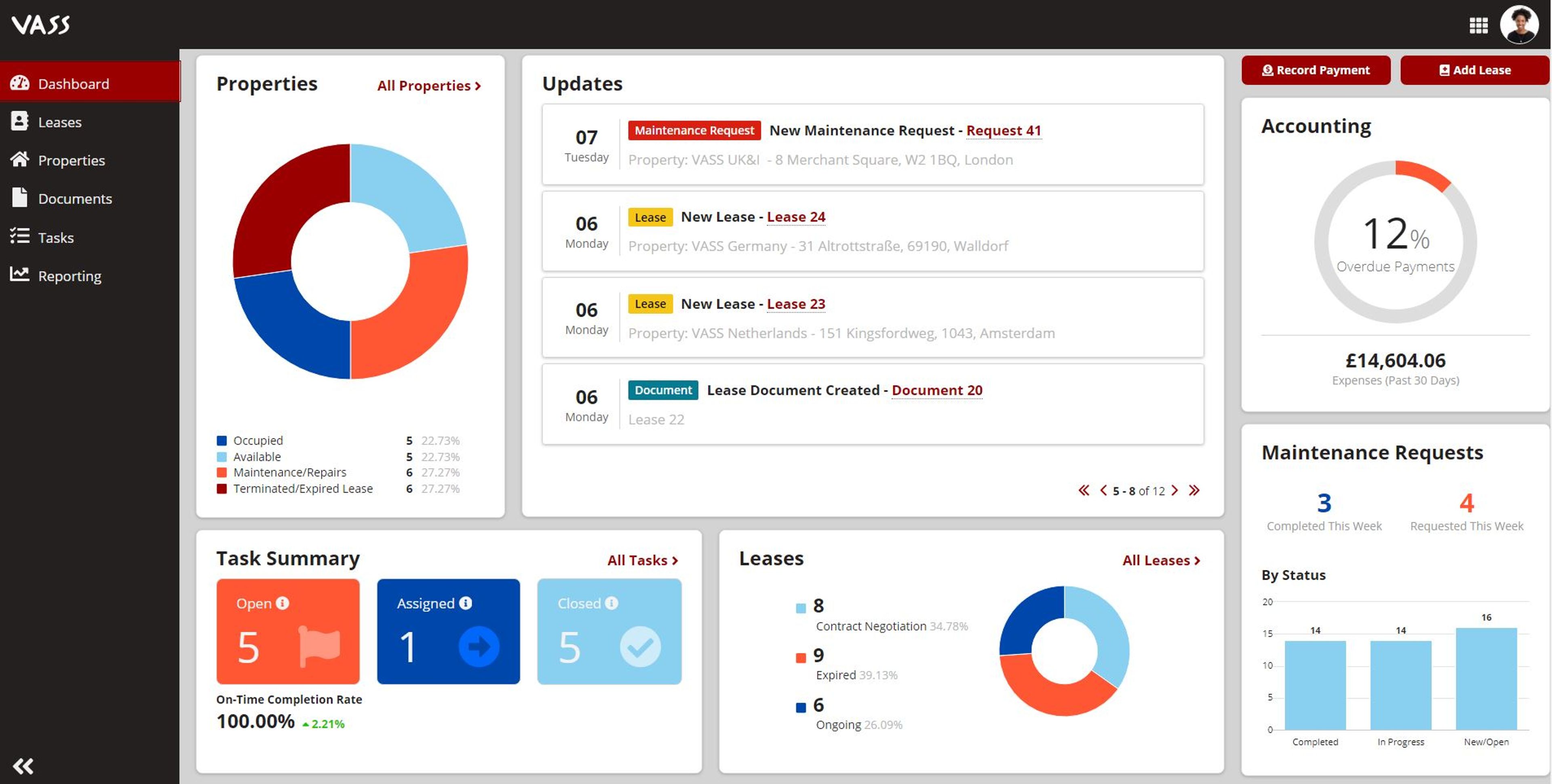Click the Open tasks flag icon
The width and height of the screenshot is (1552, 784).
point(319,647)
